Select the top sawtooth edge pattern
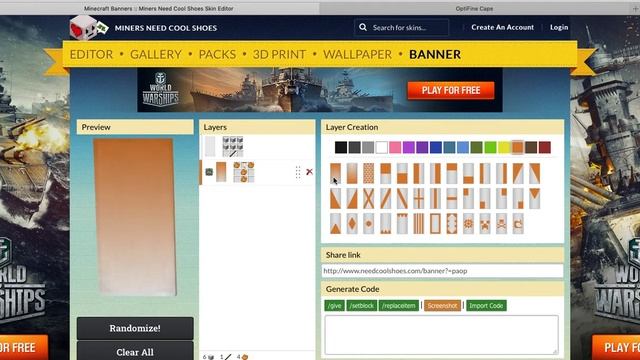This screenshot has width=640, height=360. click(402, 224)
